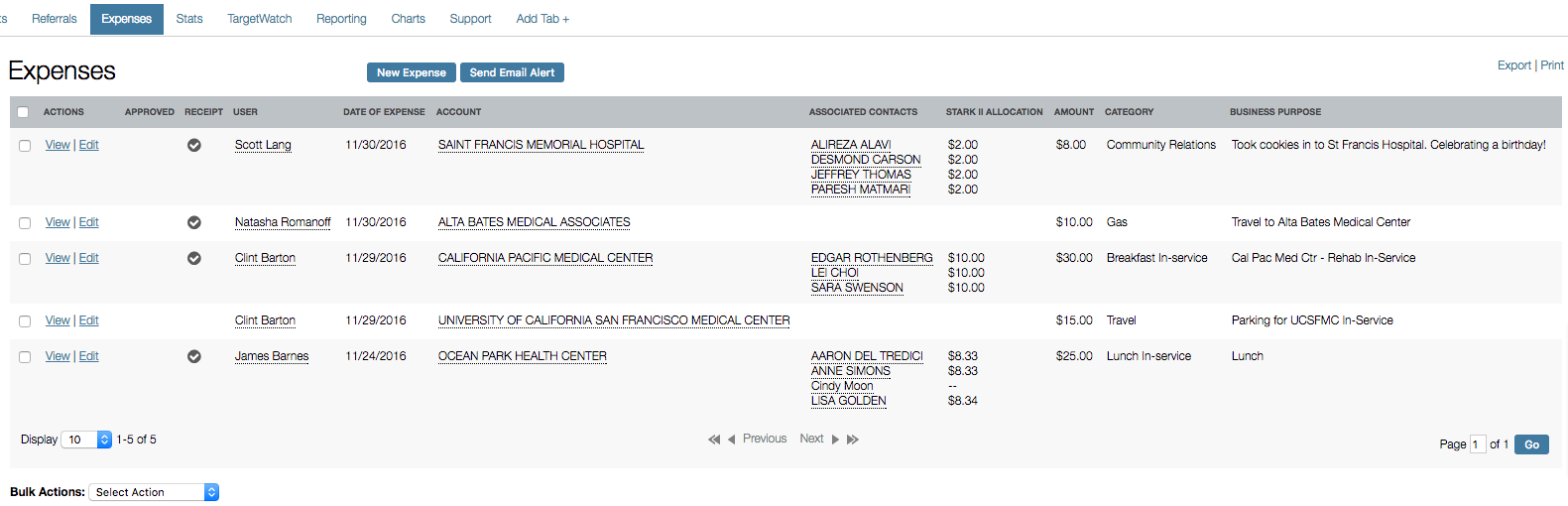Click receipt checkmark for California Pacific Medical Center

[x=194, y=258]
